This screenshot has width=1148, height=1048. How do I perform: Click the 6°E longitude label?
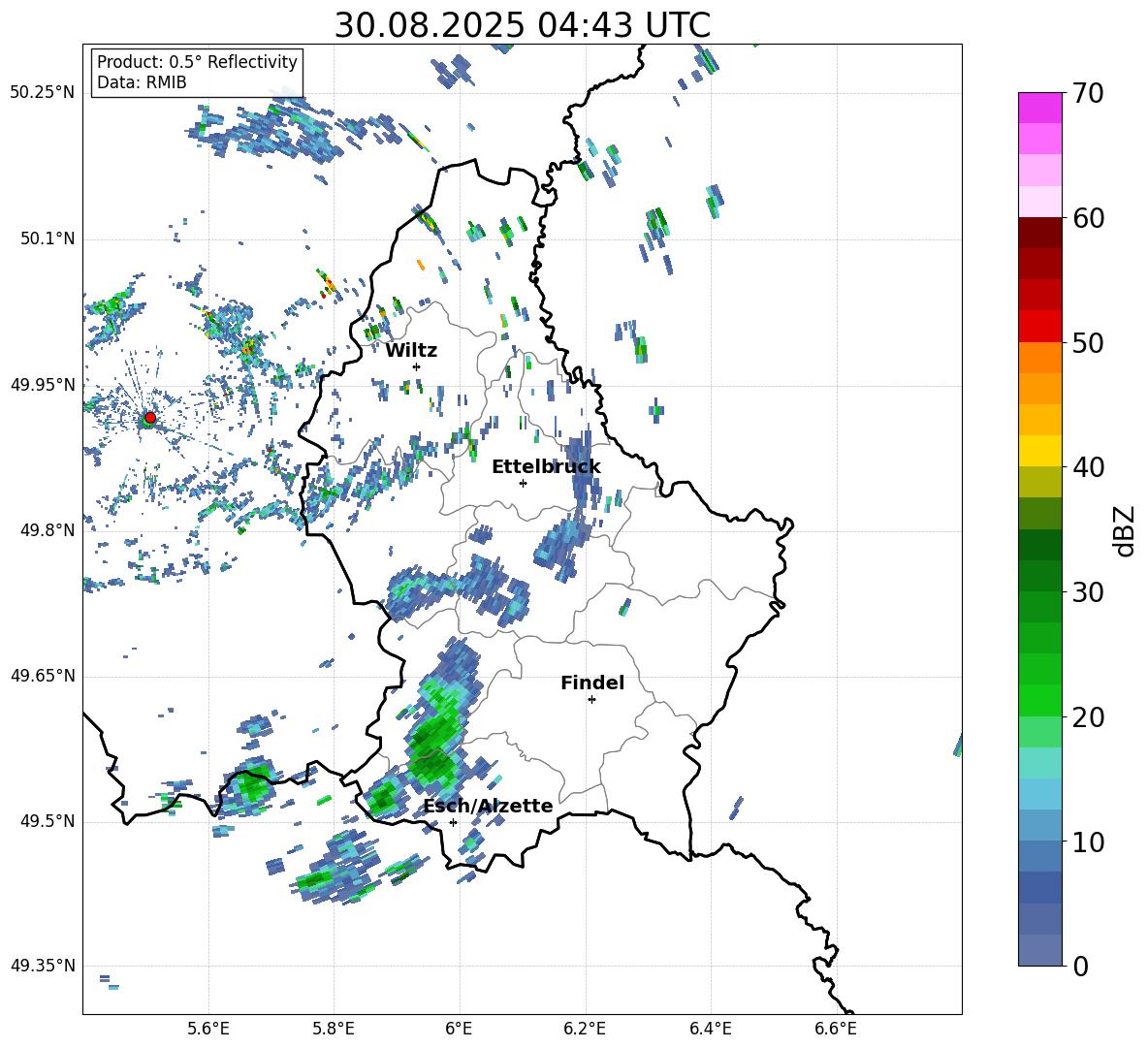(459, 1029)
